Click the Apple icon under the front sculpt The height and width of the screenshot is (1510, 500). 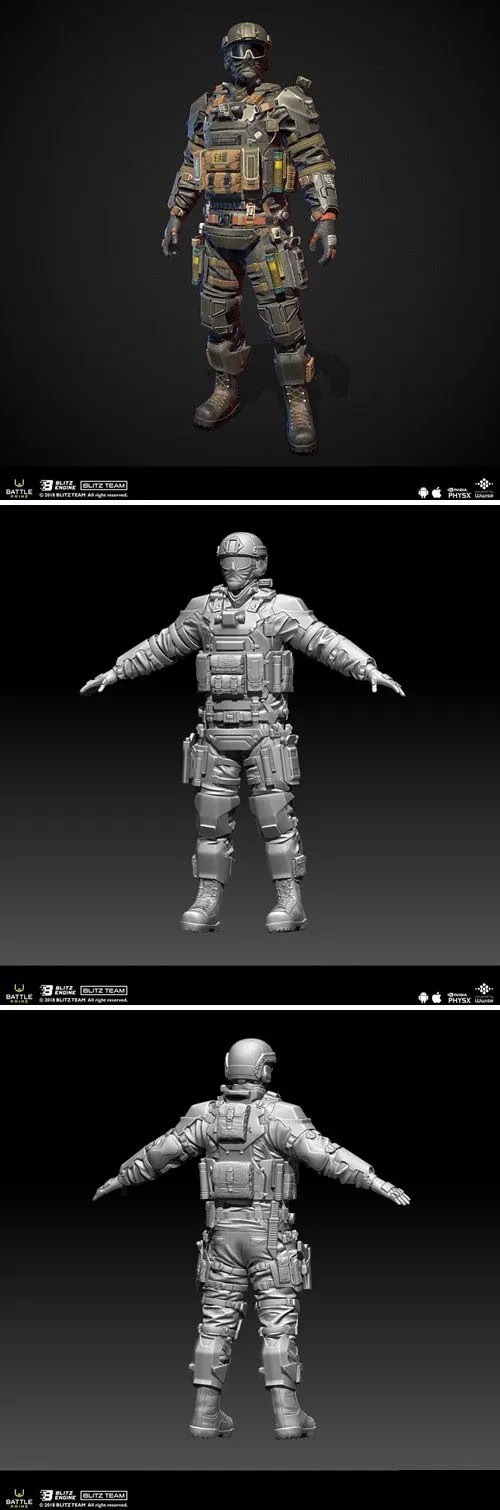437,998
